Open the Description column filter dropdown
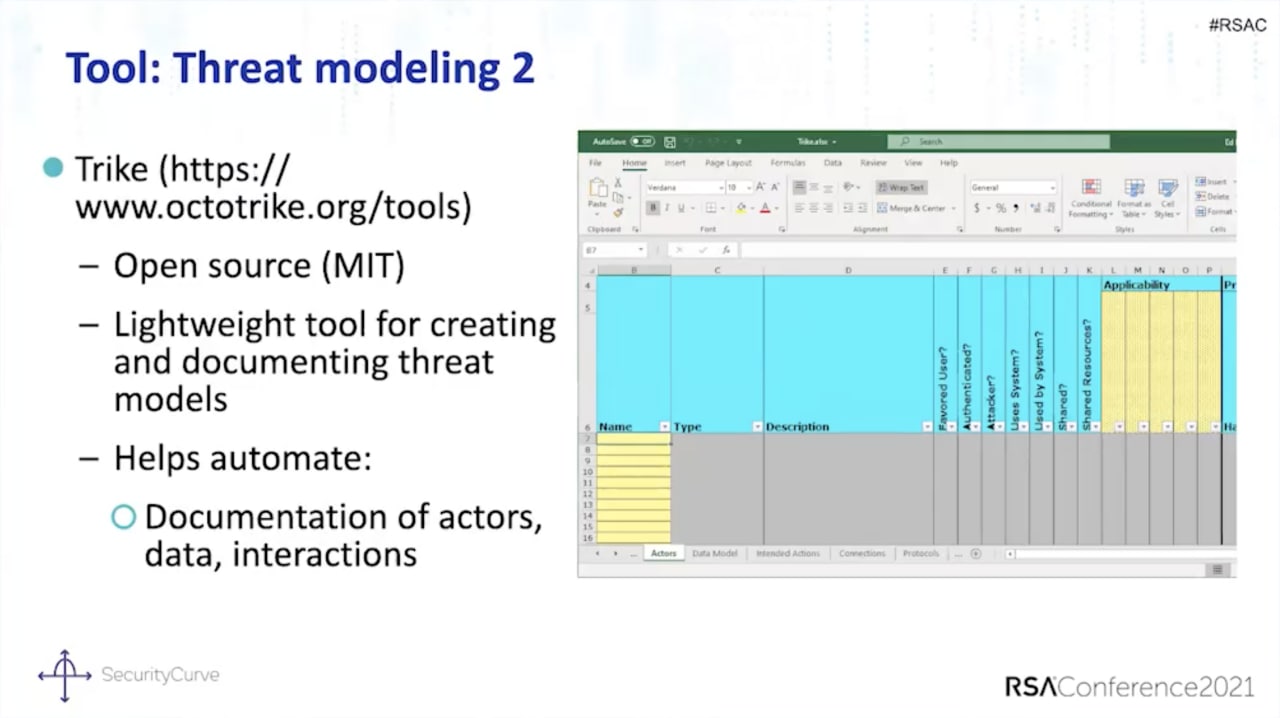The width and height of the screenshot is (1280, 718). 927,427
